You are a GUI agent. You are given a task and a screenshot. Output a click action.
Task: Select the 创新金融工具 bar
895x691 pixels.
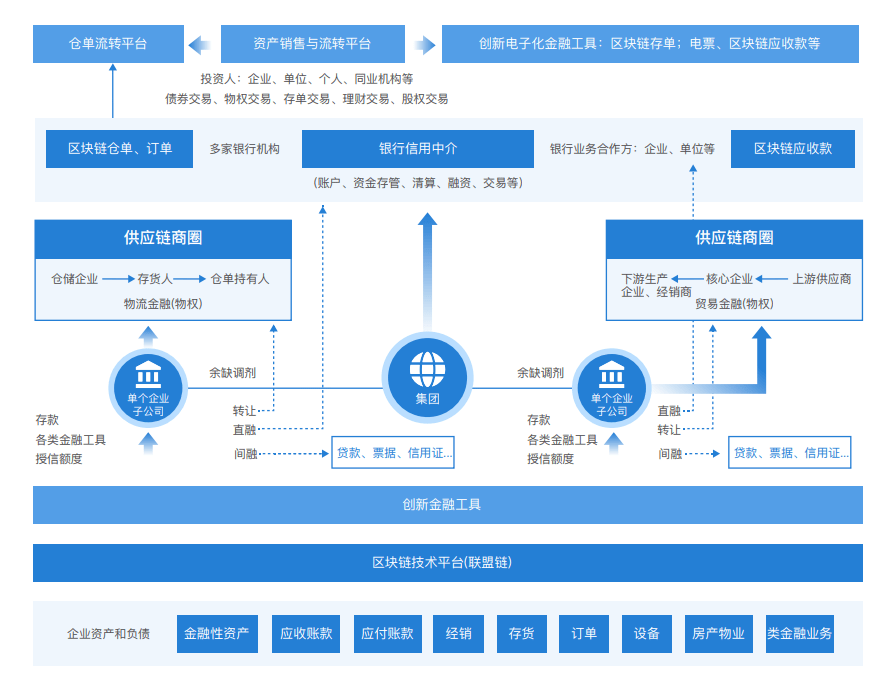click(x=447, y=506)
